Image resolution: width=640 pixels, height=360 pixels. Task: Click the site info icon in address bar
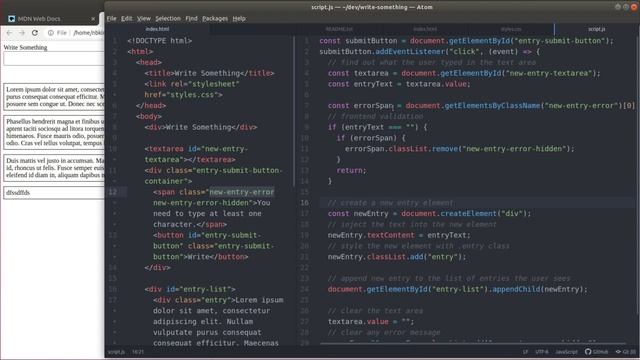pos(51,33)
